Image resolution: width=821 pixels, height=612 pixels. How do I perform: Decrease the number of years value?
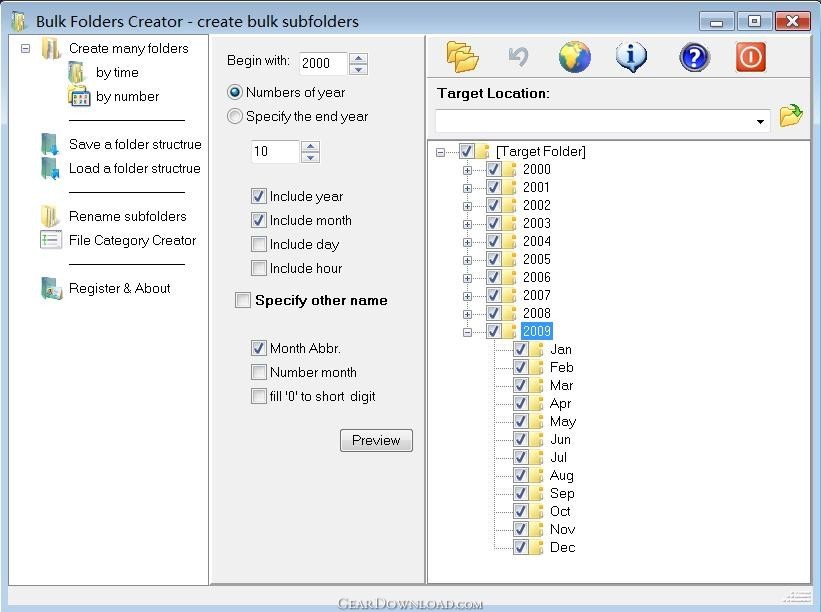tap(310, 157)
